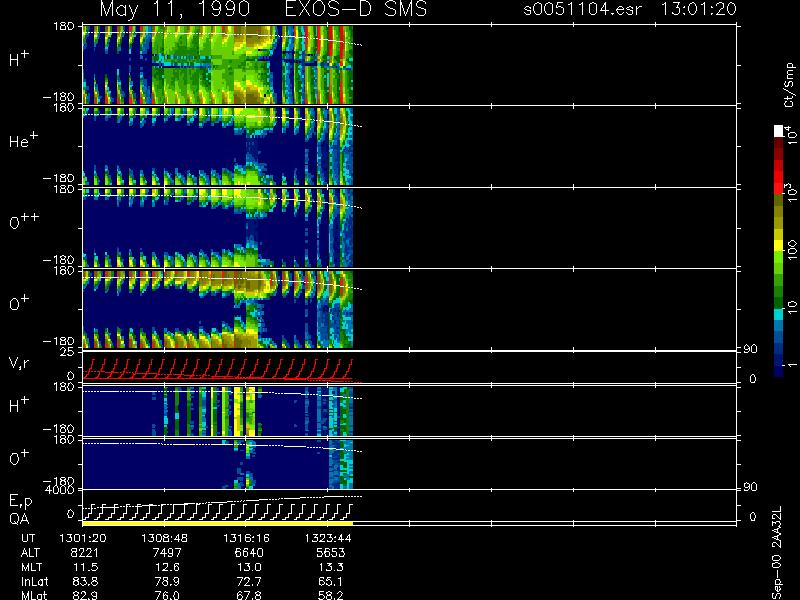Click the UT value "1308:48"
Screen dimensions: 800x600
point(164,538)
